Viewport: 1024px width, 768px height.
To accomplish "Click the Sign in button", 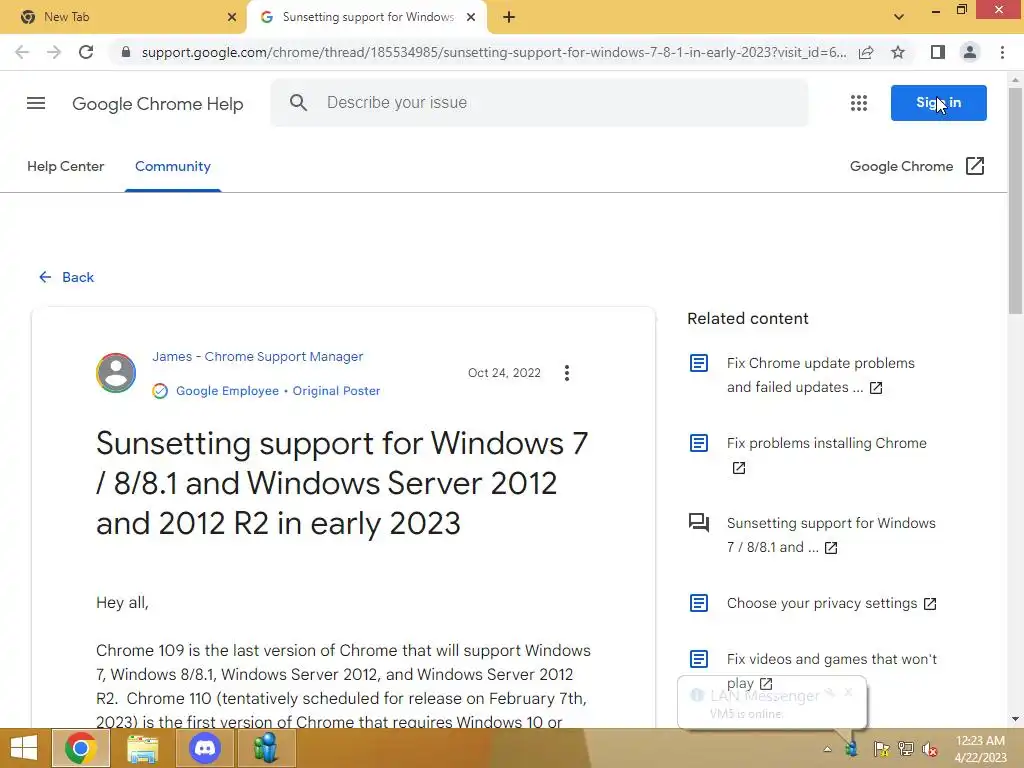I will [x=938, y=103].
